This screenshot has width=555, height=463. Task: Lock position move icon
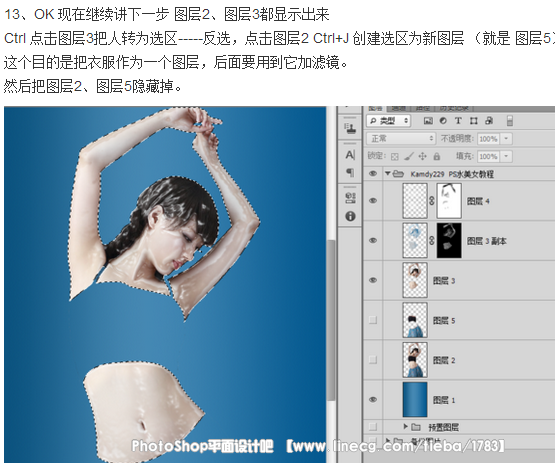[x=423, y=156]
